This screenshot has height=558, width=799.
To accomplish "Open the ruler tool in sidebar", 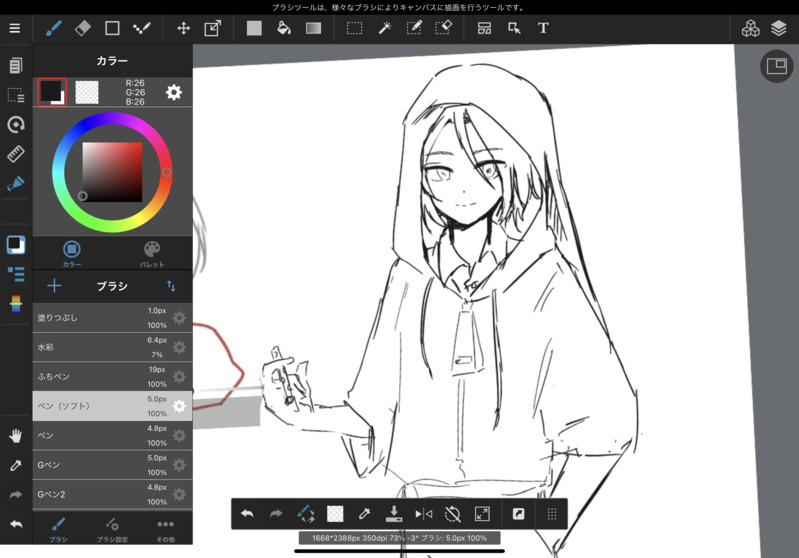I will (x=16, y=154).
